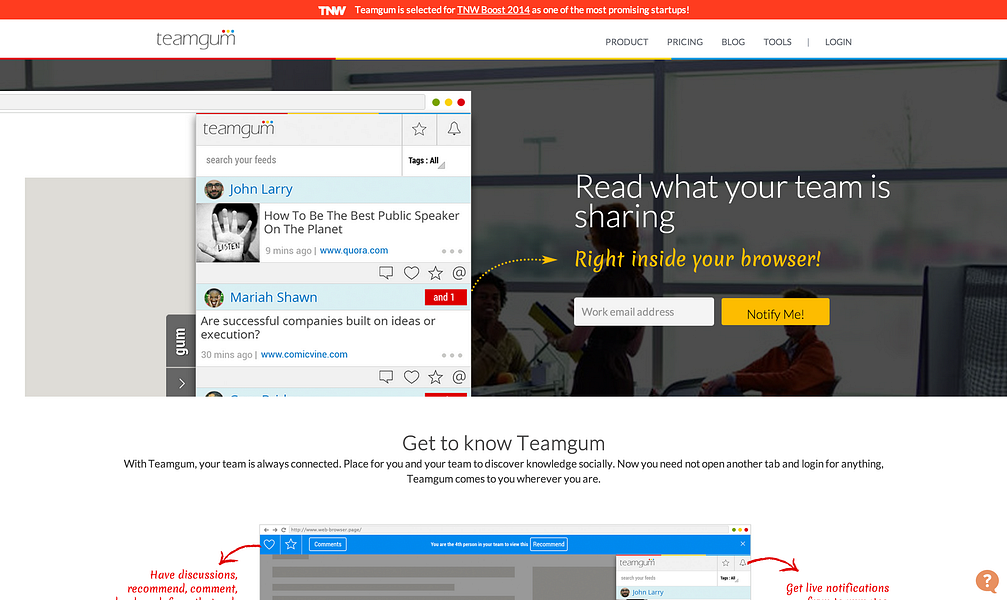This screenshot has width=1007, height=600.
Task: Close the blue bar with X
Action: click(742, 544)
